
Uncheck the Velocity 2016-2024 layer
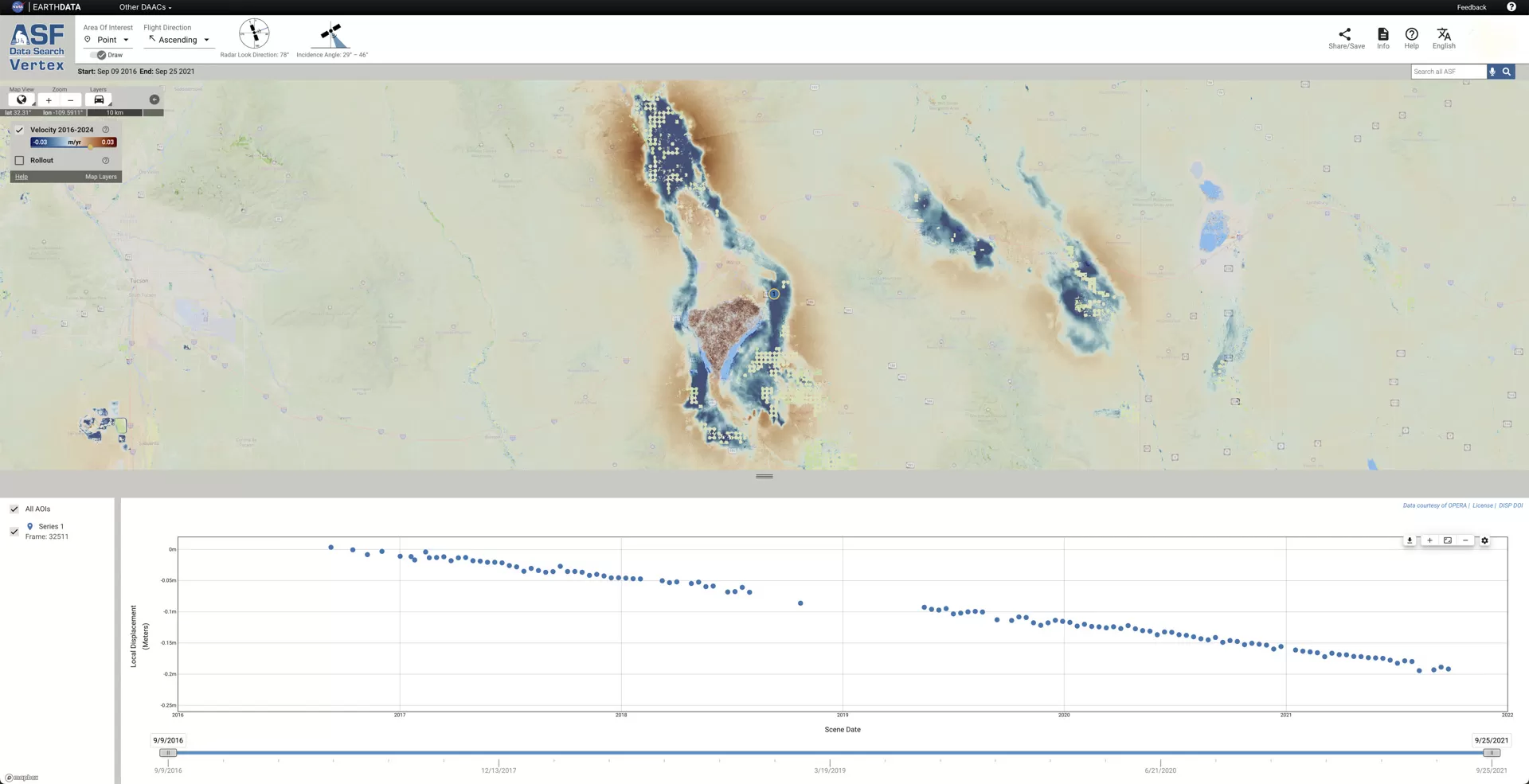(x=20, y=130)
